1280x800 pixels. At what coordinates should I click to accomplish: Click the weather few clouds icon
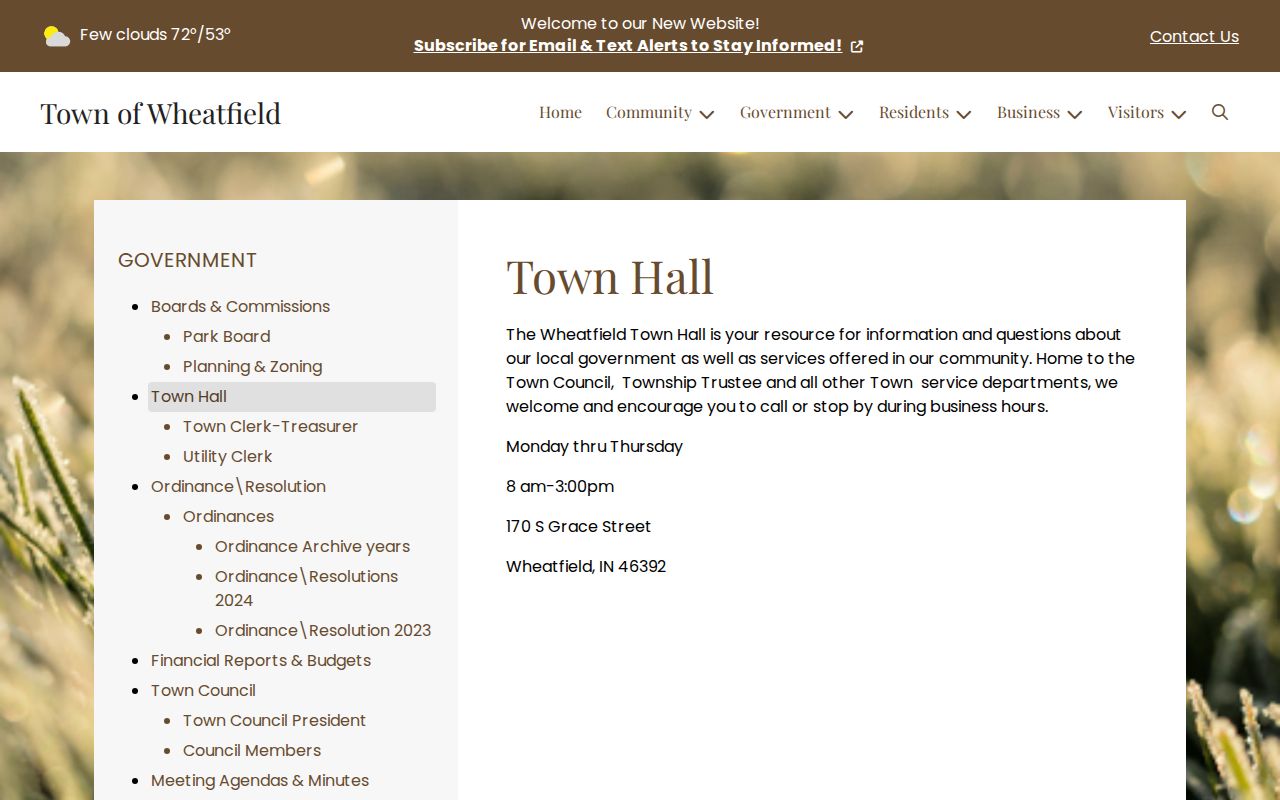tap(57, 36)
